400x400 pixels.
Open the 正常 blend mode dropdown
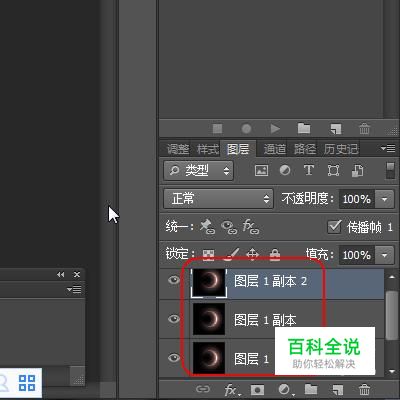pyautogui.click(x=218, y=199)
